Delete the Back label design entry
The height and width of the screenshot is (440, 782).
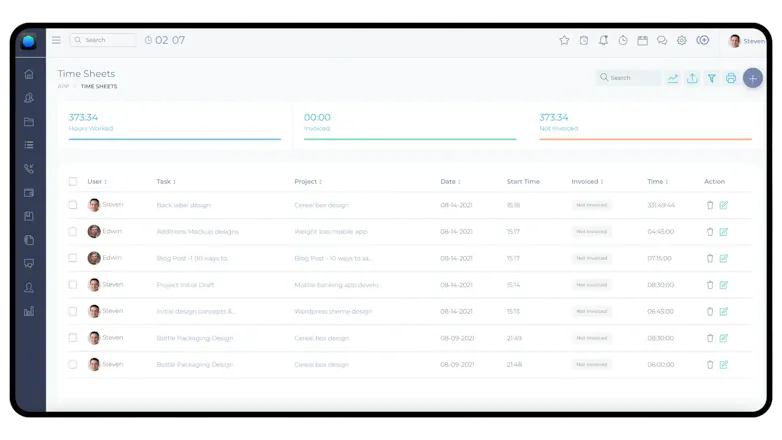click(710, 205)
